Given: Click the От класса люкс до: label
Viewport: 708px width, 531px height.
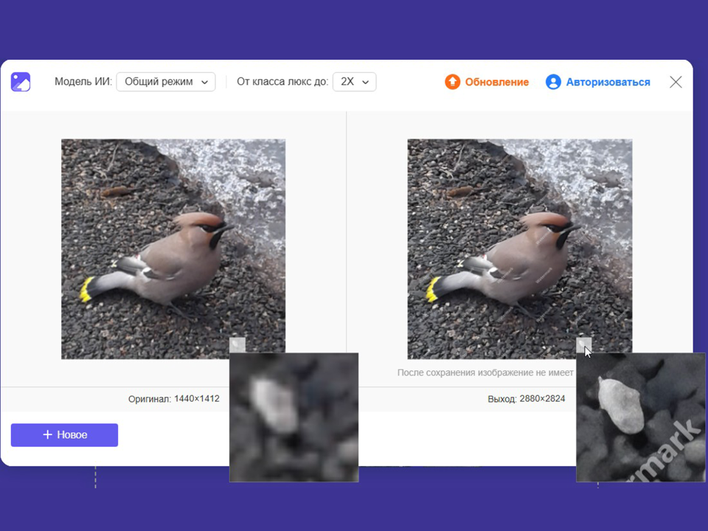Looking at the screenshot, I should pyautogui.click(x=282, y=82).
